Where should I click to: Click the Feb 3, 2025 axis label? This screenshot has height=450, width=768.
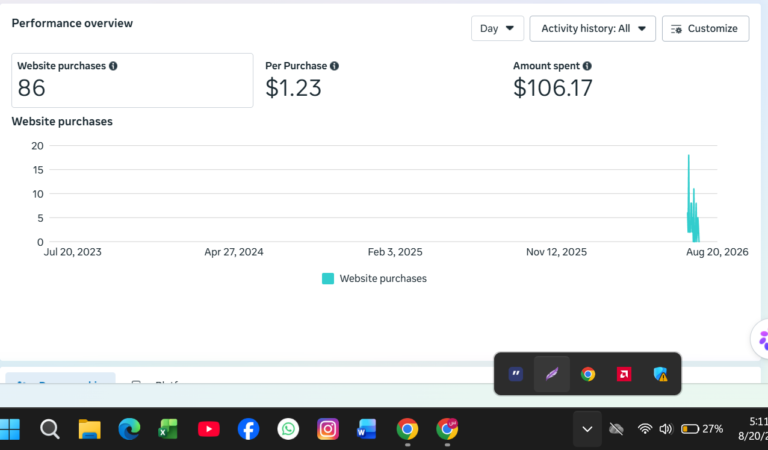pyautogui.click(x=395, y=252)
